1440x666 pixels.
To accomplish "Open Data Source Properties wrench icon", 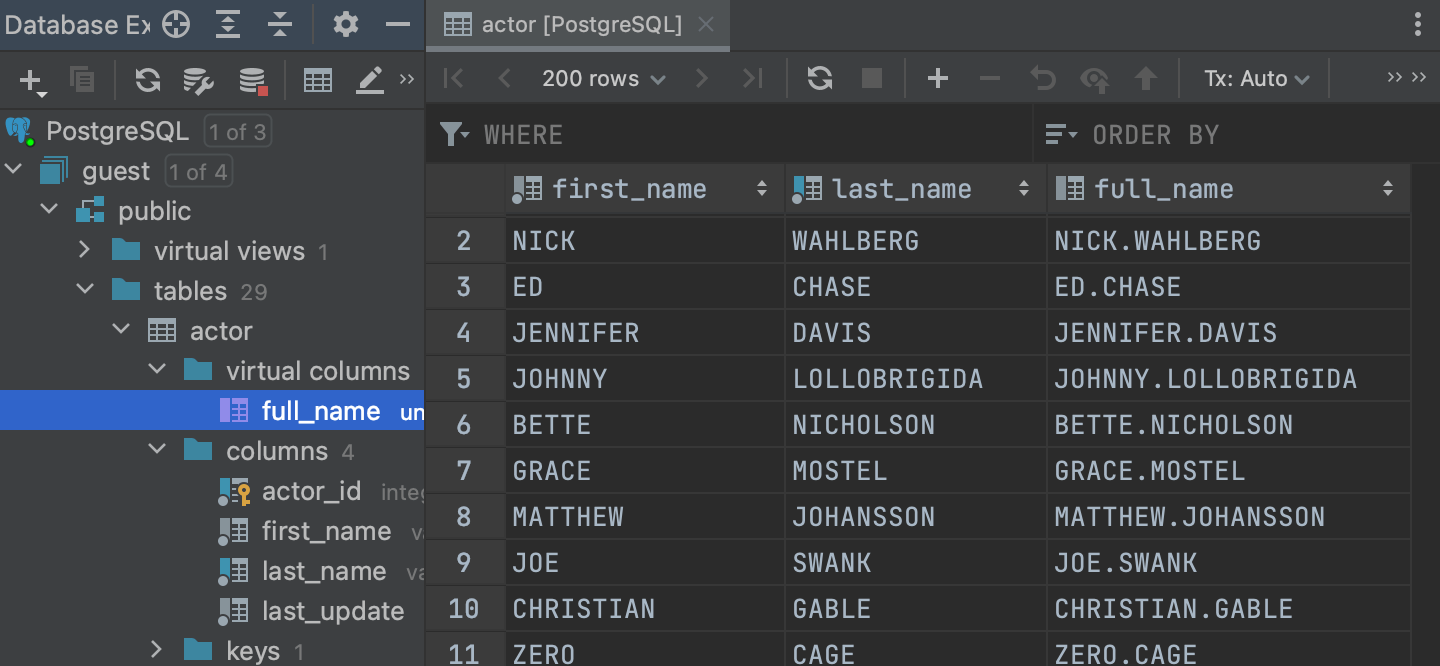I will pyautogui.click(x=199, y=80).
